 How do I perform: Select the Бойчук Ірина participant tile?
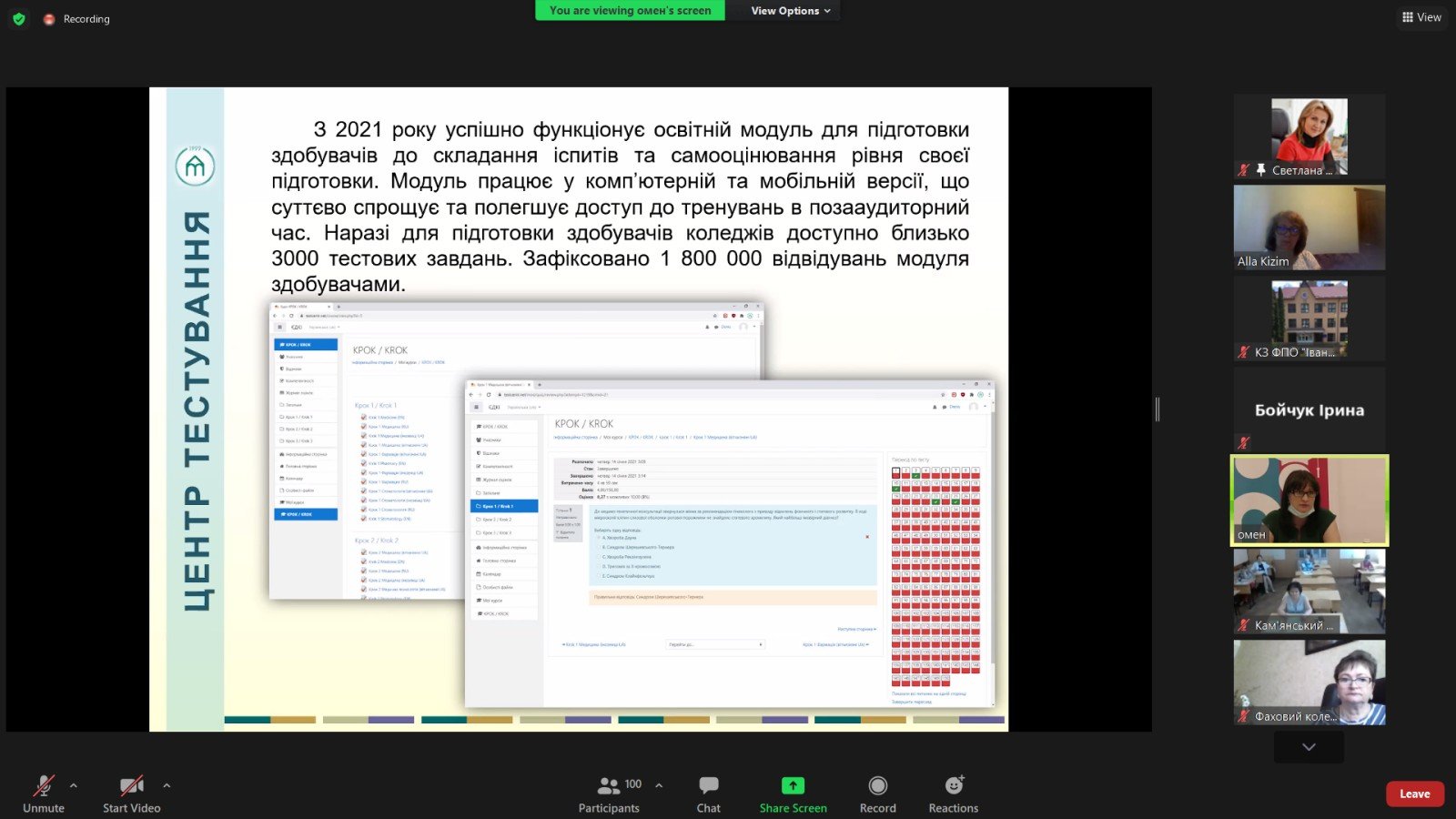1309,409
